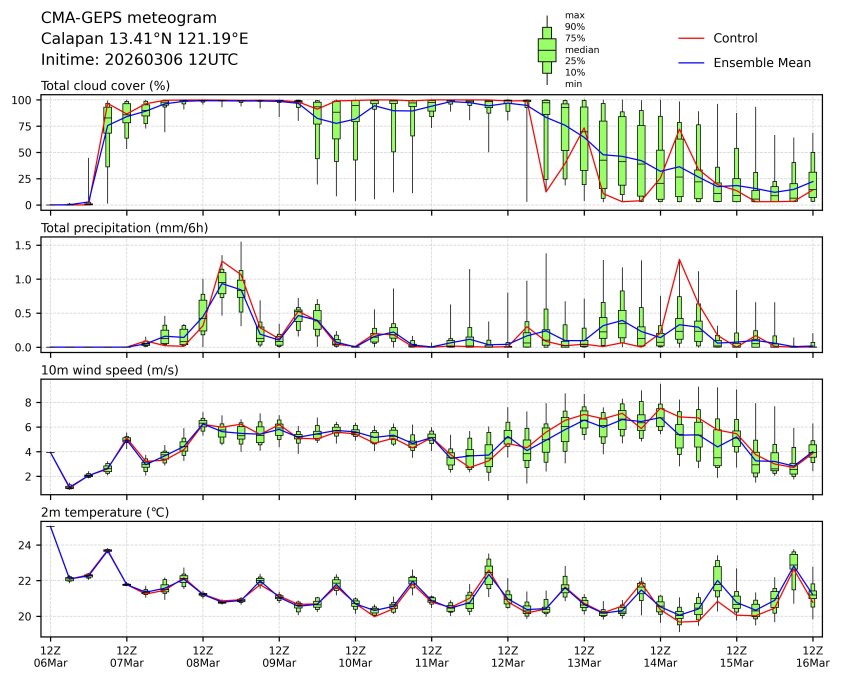Viewport: 841px width, 680px height.
Task: Select the 12Z 16Mar time axis label
Action: (x=812, y=656)
